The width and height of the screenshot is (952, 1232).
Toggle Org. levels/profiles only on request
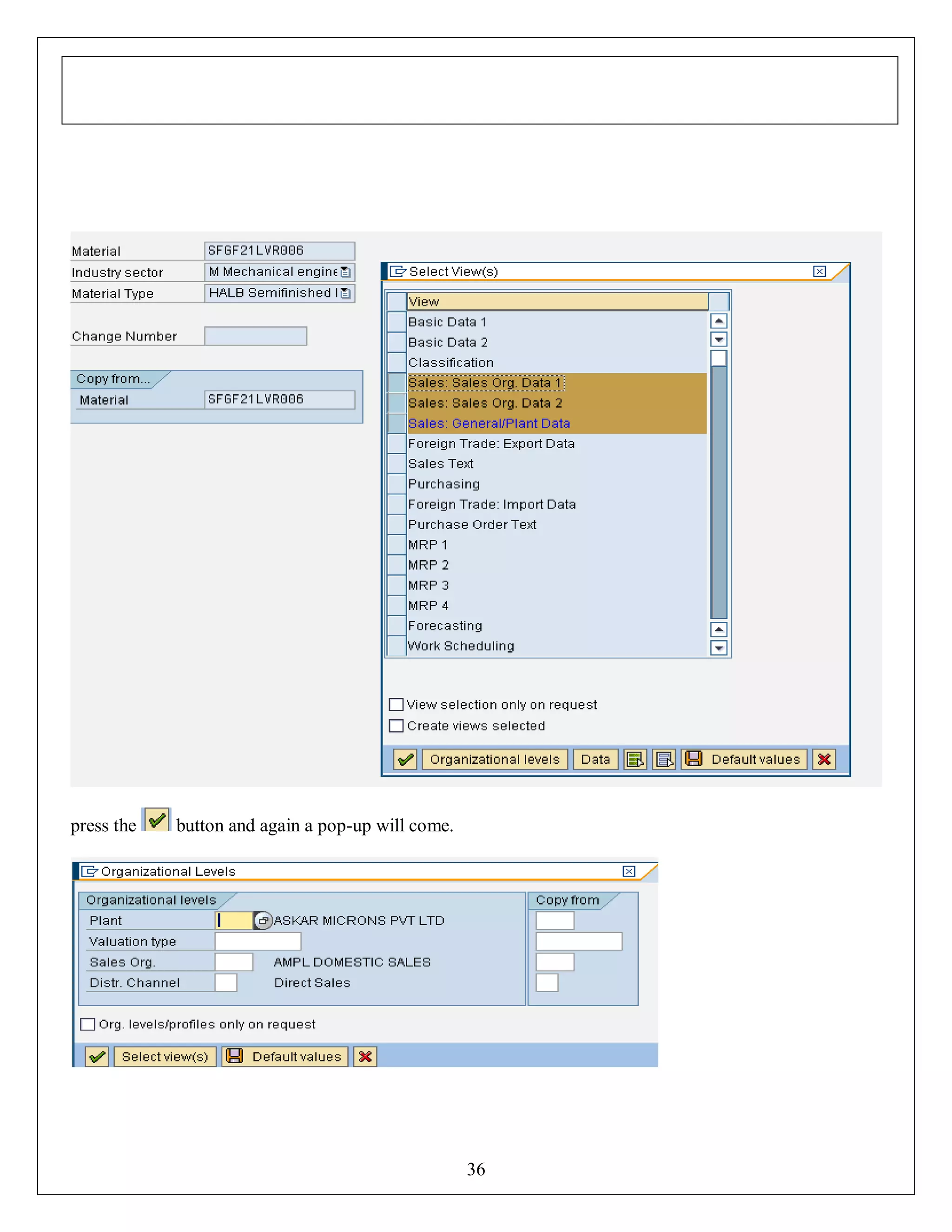pyautogui.click(x=88, y=1024)
